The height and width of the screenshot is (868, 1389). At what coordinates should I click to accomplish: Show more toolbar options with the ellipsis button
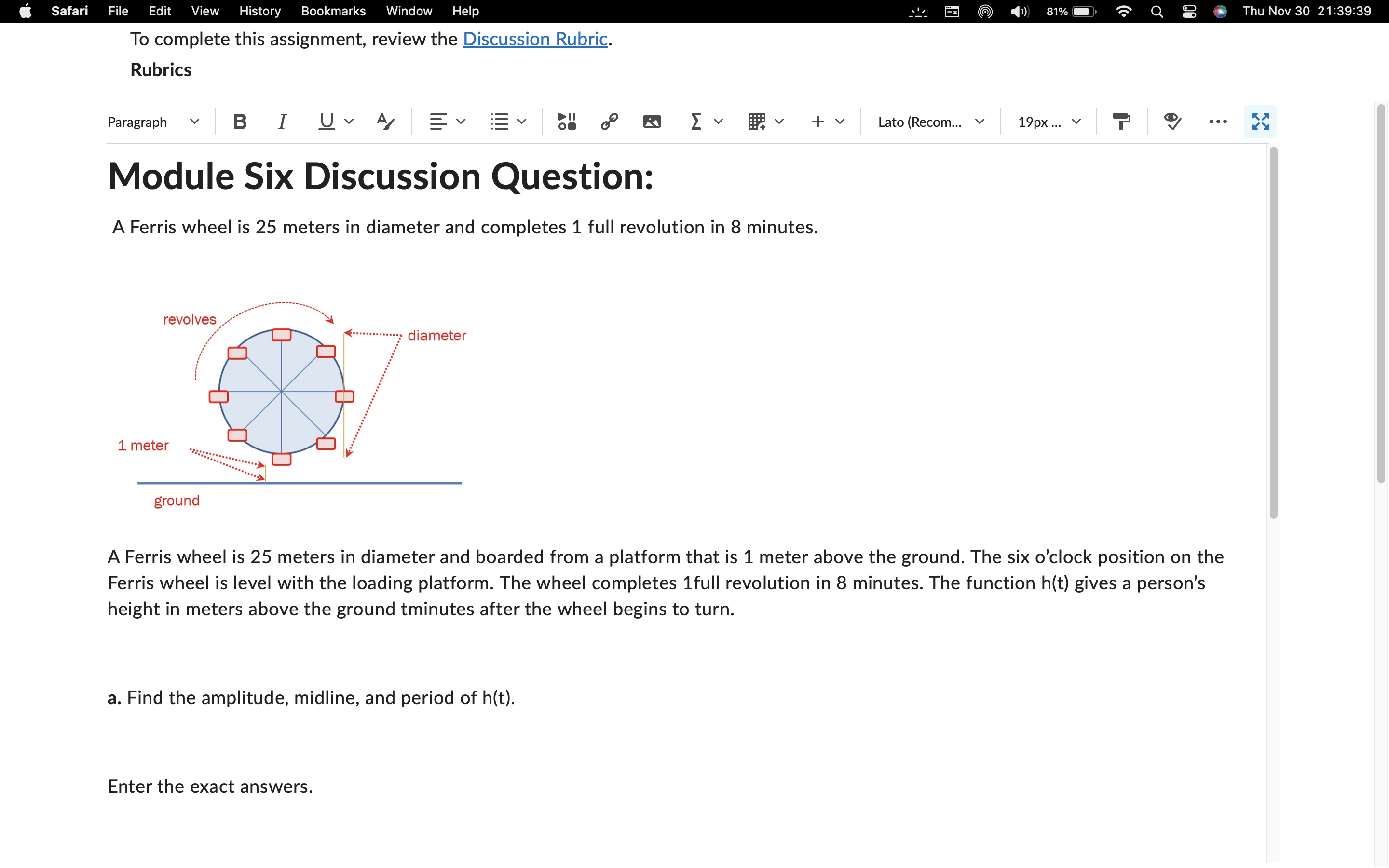coord(1217,121)
